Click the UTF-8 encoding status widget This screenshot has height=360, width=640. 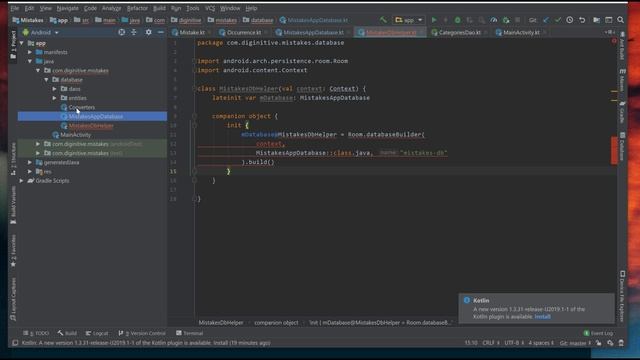[514, 343]
